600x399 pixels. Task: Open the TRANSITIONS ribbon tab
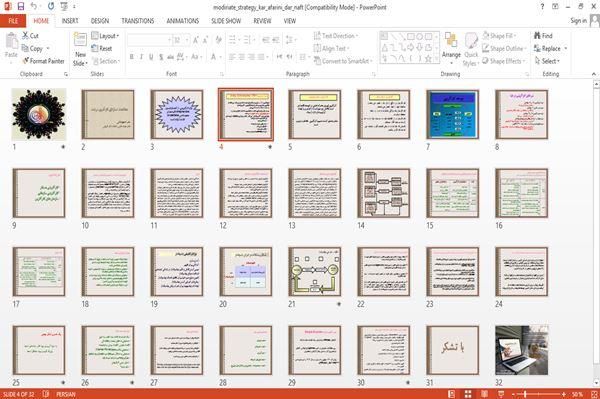[138, 21]
